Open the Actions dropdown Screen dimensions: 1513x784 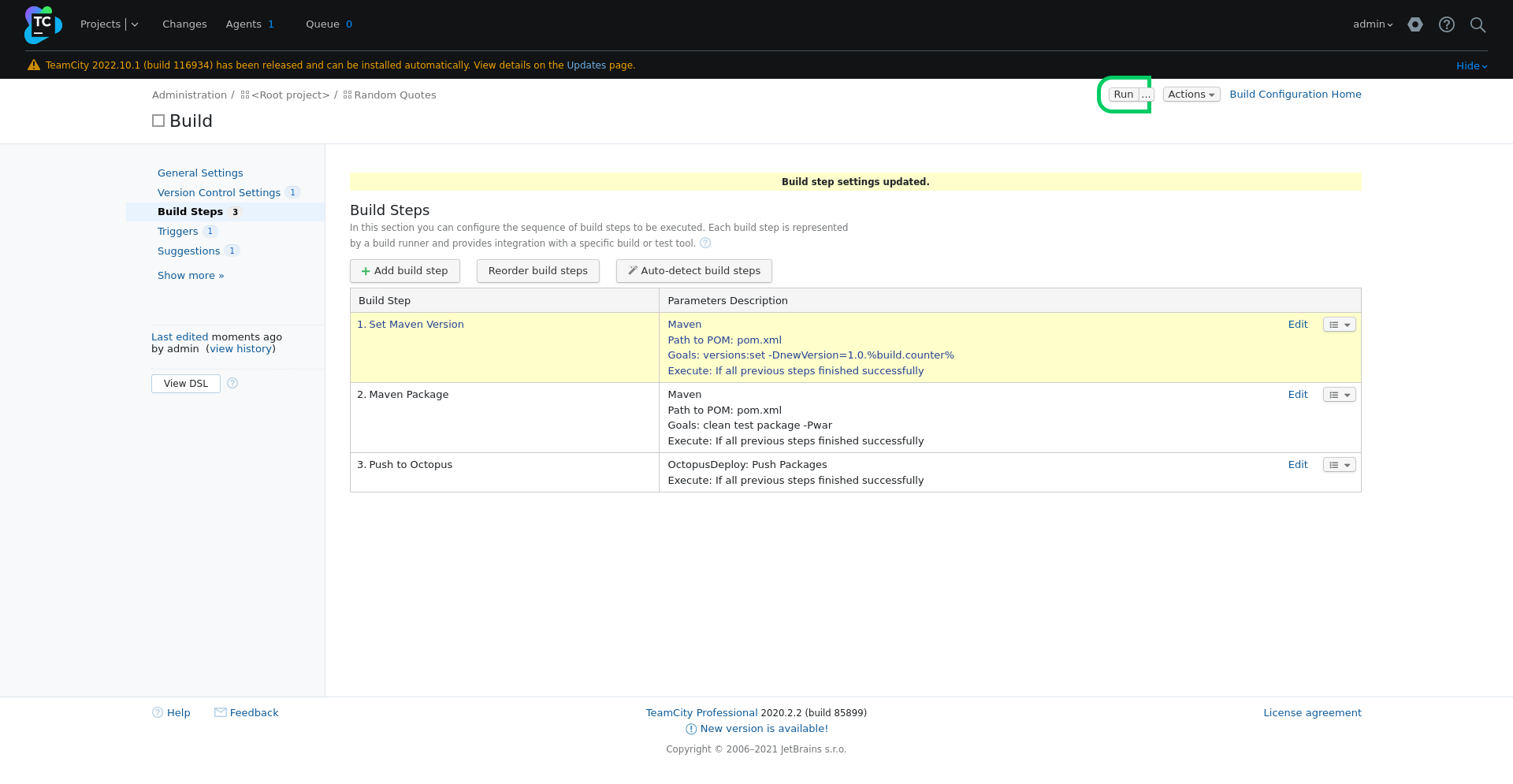1191,95
